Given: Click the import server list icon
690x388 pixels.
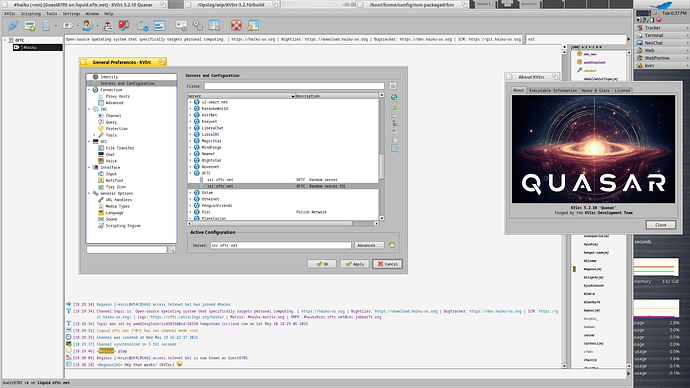Looking at the screenshot, I should 394,150.
